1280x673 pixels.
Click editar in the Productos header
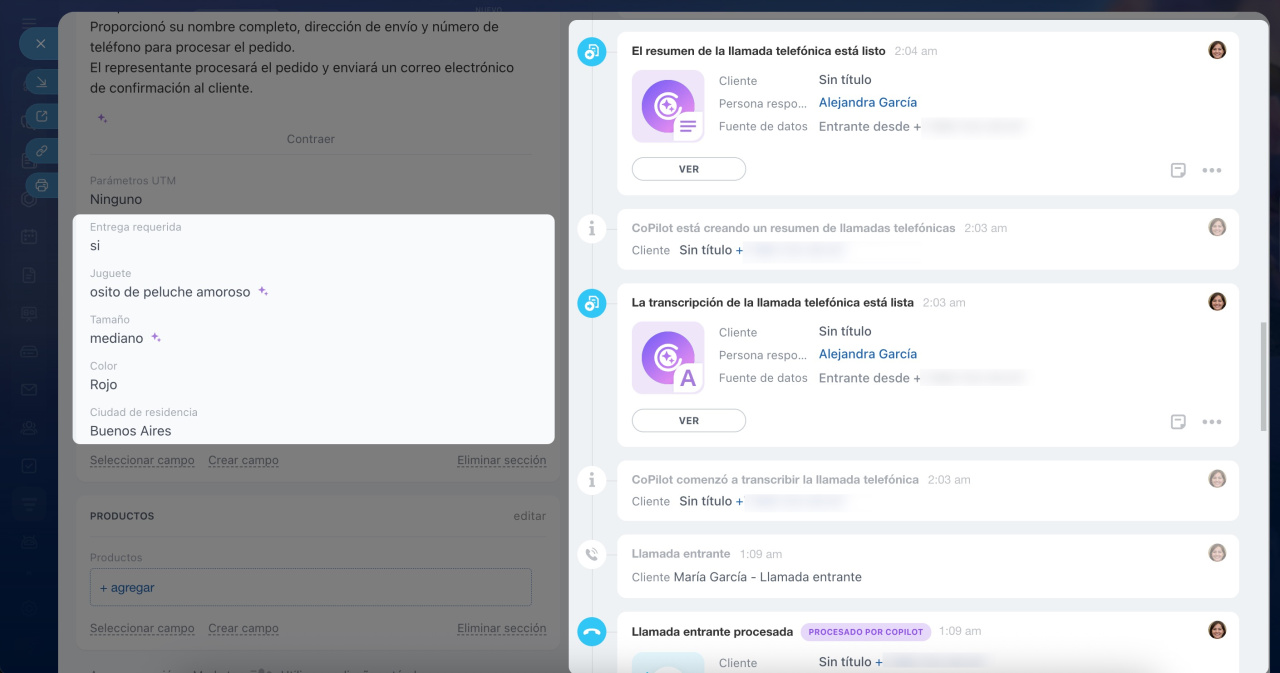pos(529,516)
